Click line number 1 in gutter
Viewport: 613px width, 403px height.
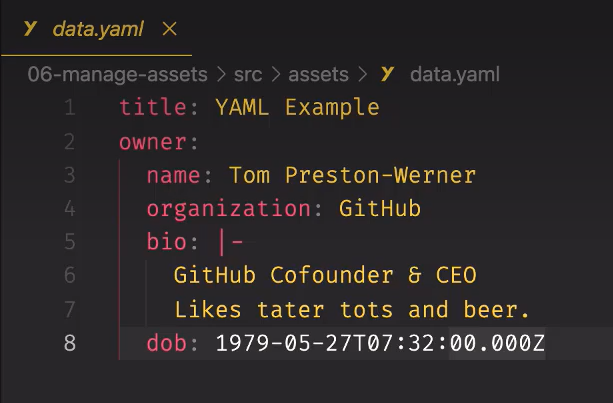click(x=70, y=107)
